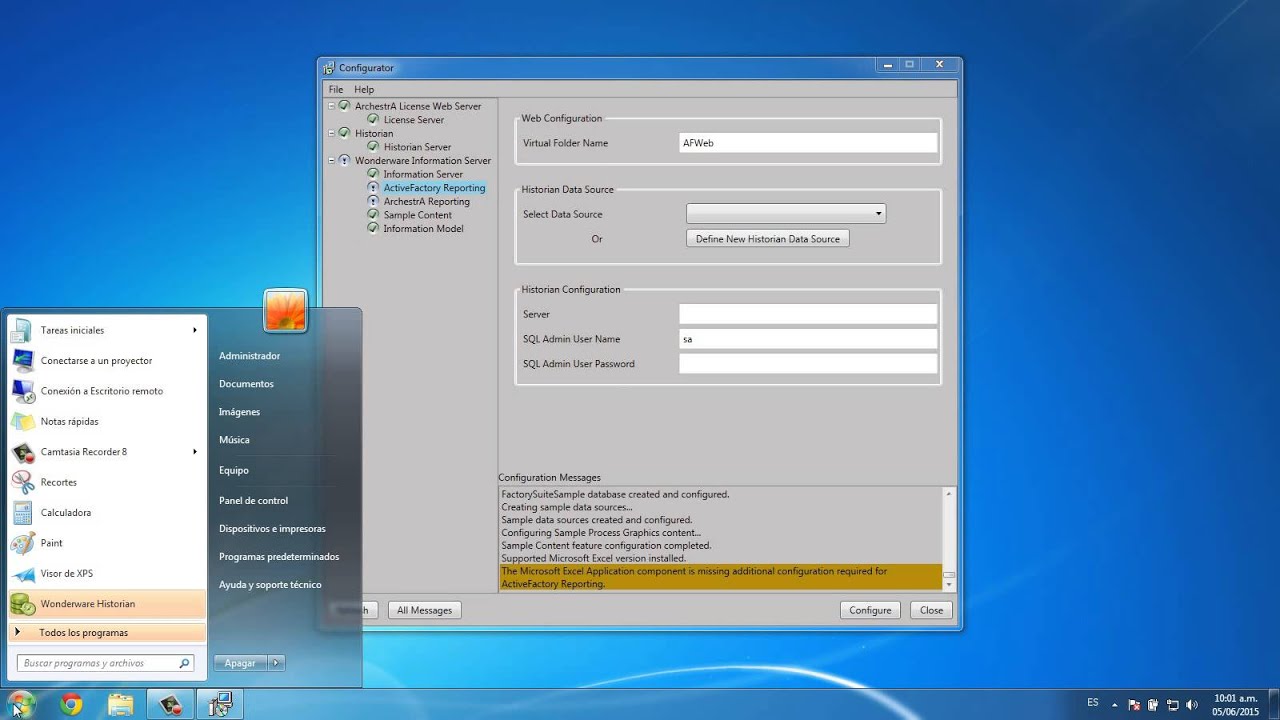Open the Action Center flag tray icon

coord(1134,704)
